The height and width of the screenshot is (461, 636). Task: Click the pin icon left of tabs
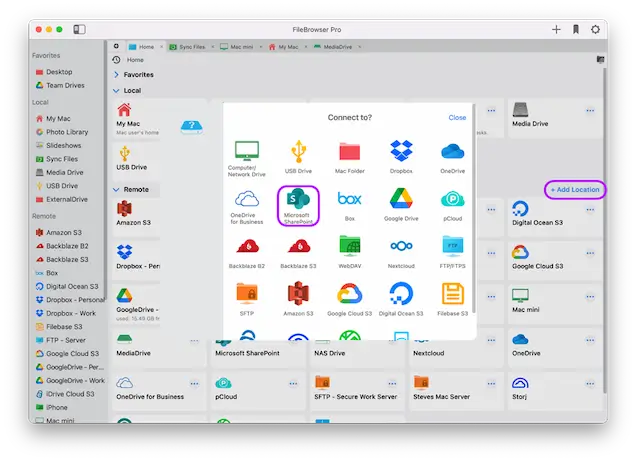[116, 46]
